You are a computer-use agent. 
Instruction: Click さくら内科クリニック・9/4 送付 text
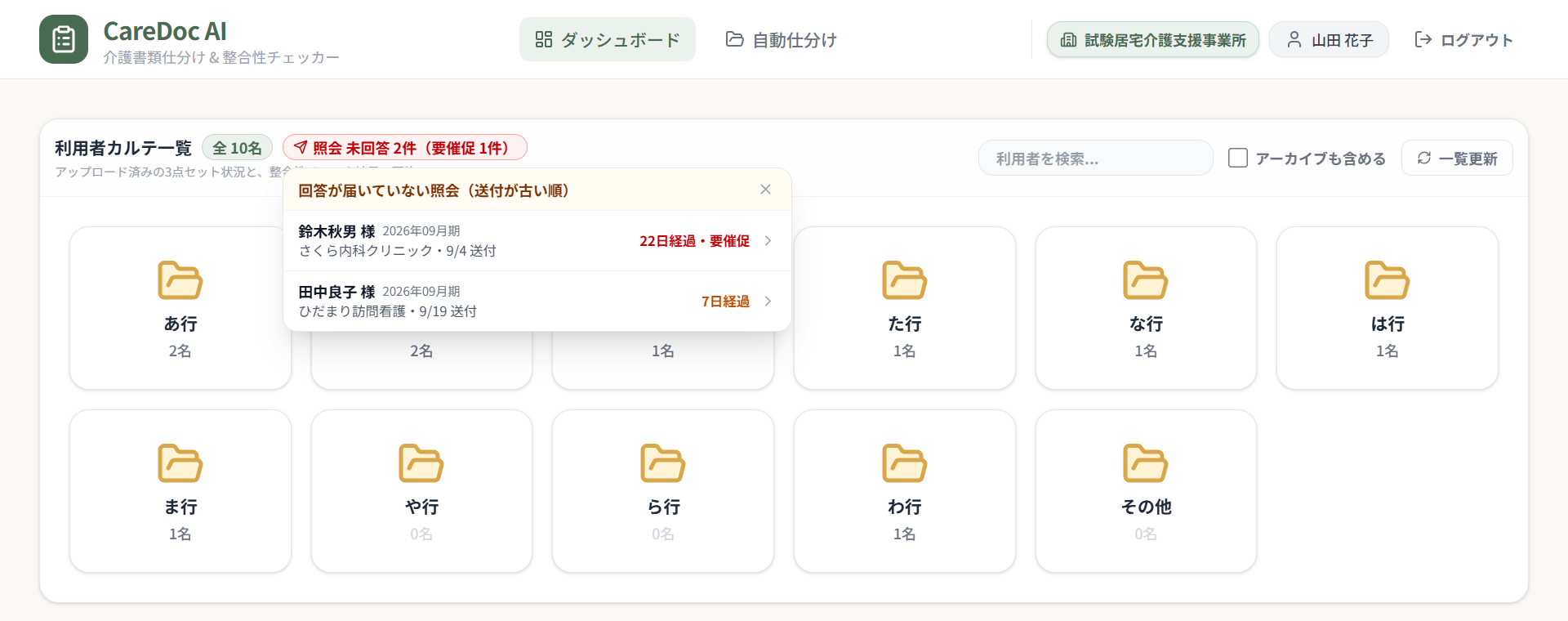pyautogui.click(x=397, y=251)
